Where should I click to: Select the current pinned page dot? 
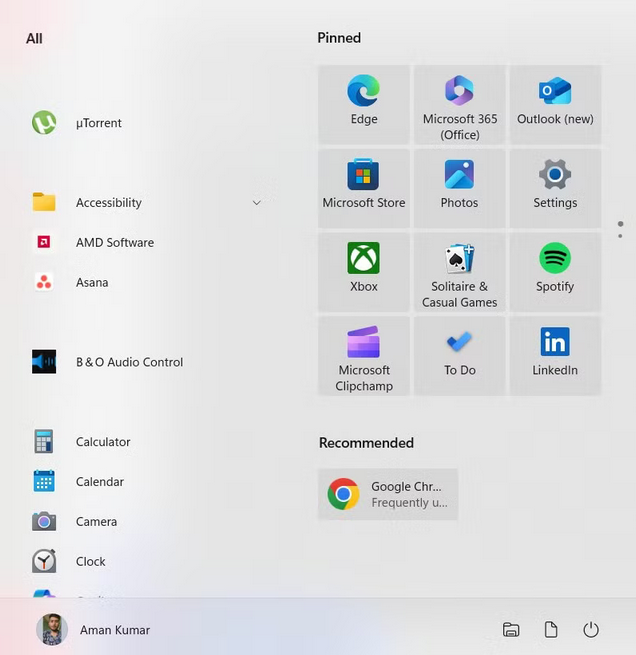[x=621, y=224]
